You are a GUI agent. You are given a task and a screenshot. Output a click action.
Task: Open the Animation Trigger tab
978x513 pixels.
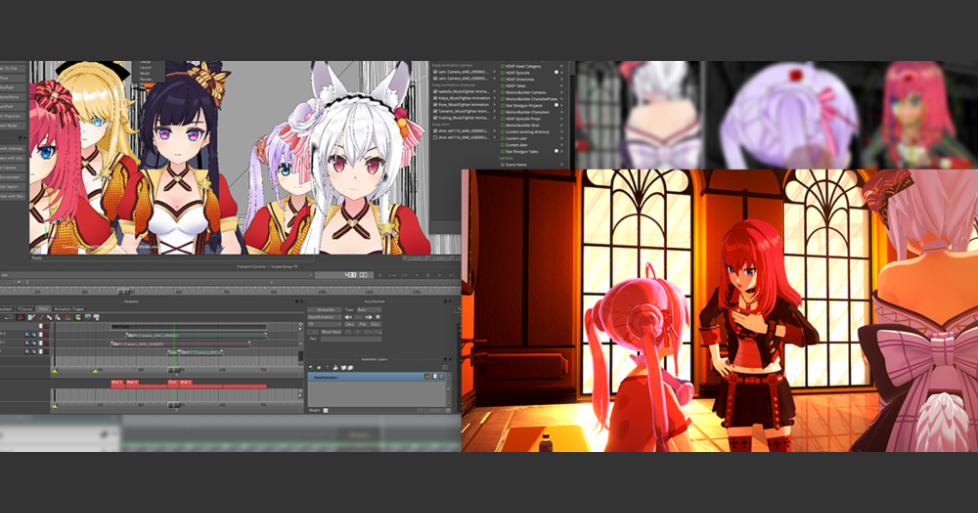(69, 309)
